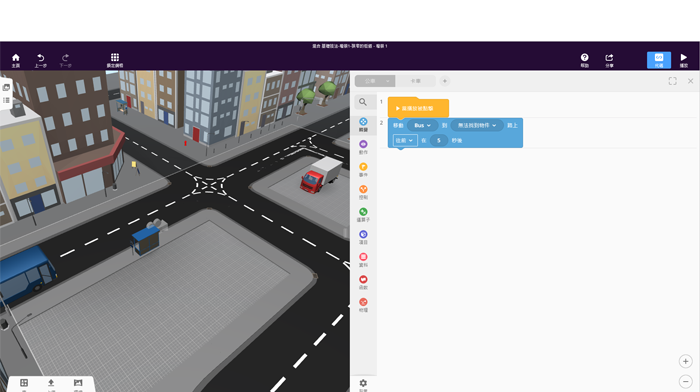Open the scenes list icon

coord(6,88)
